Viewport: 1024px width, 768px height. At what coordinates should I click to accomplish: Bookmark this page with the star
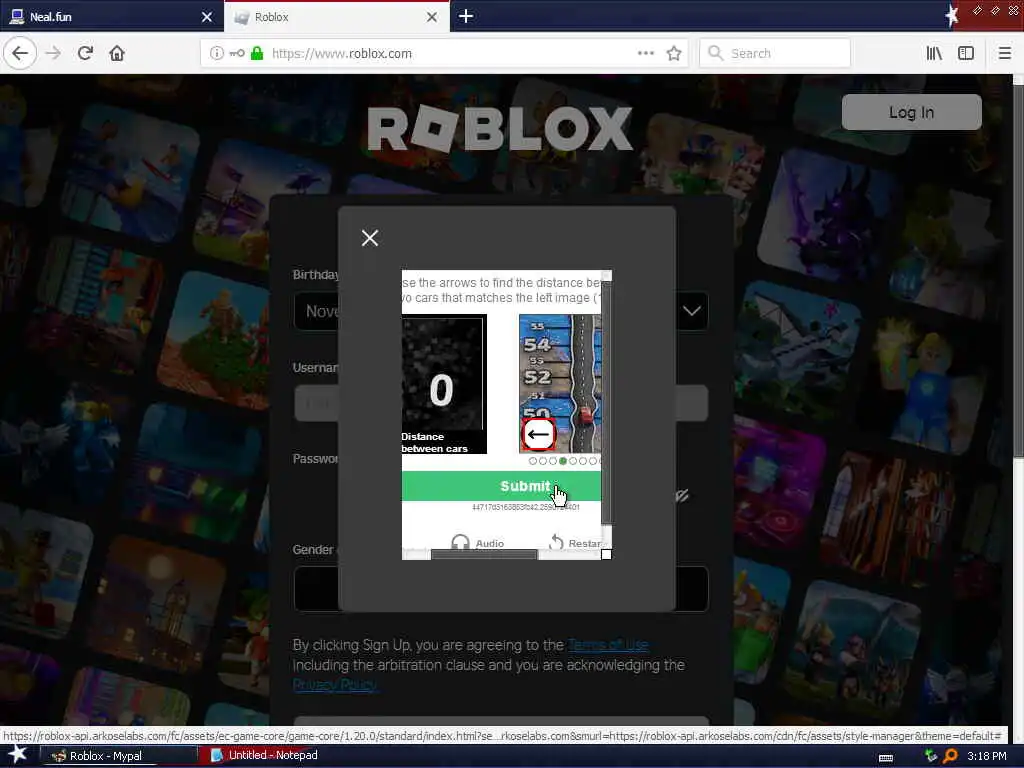click(x=674, y=53)
